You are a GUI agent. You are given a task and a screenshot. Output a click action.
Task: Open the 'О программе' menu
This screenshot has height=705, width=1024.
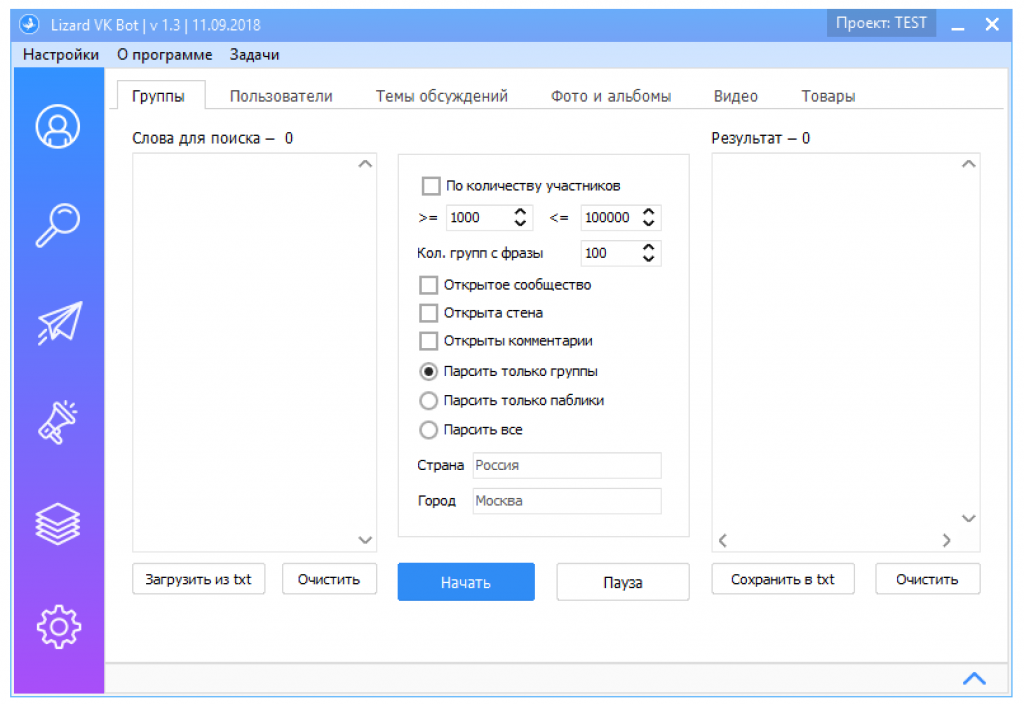click(x=165, y=55)
